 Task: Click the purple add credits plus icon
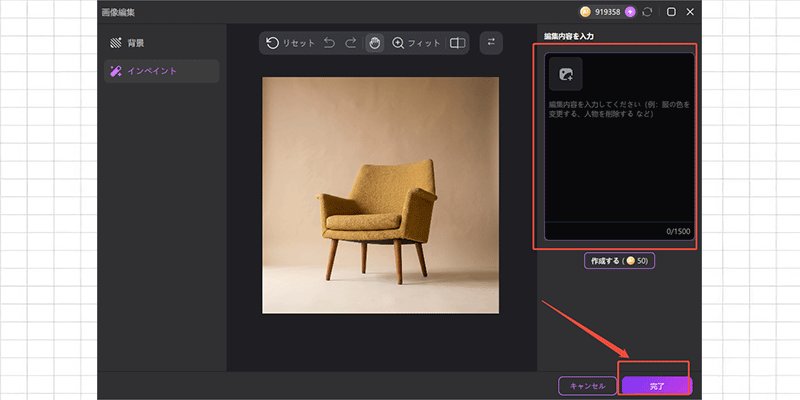click(631, 12)
